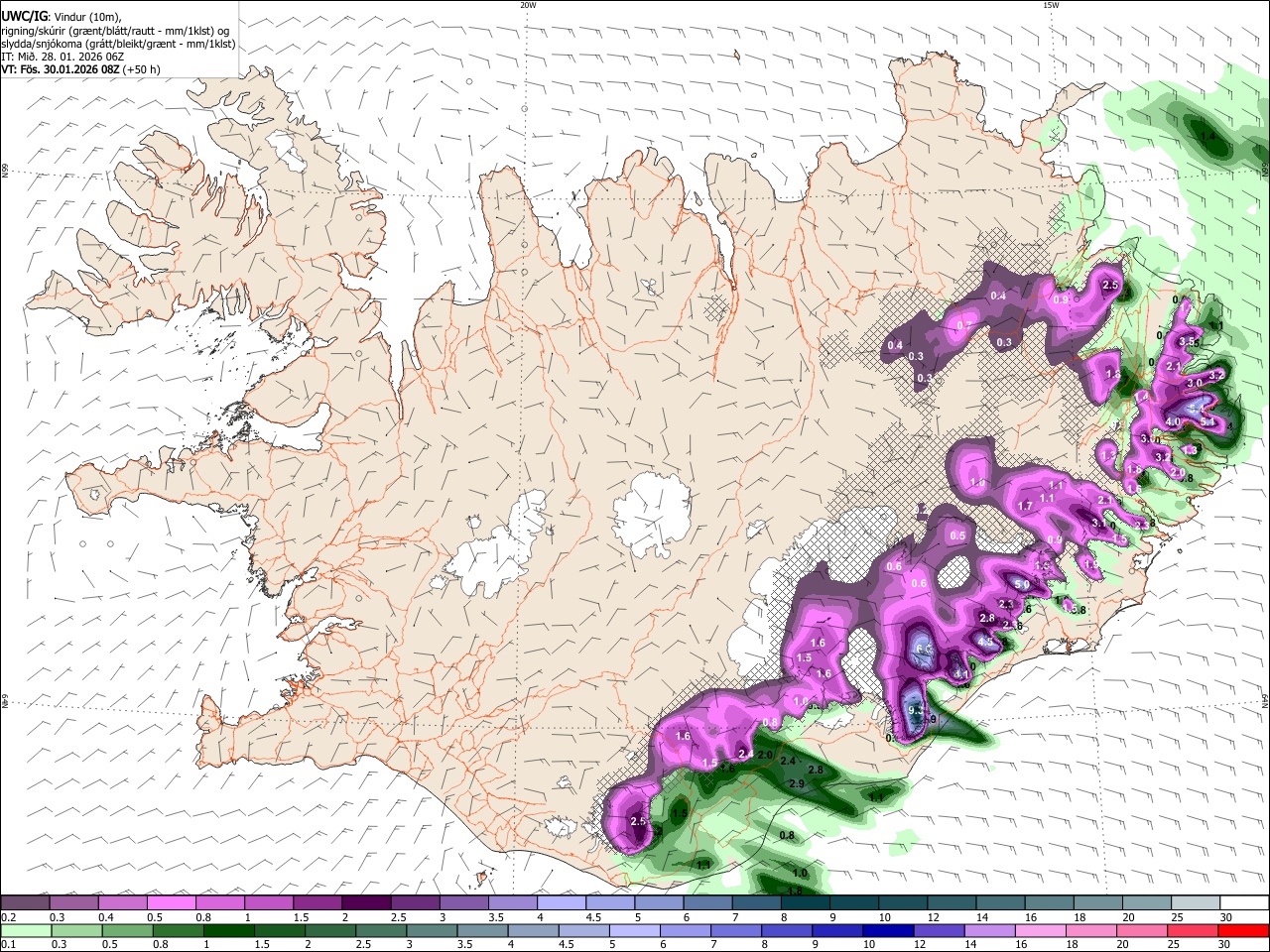Pick the 0.2–0.3 dusky purple snow swatch
1270x952 pixels.
(x=25, y=902)
